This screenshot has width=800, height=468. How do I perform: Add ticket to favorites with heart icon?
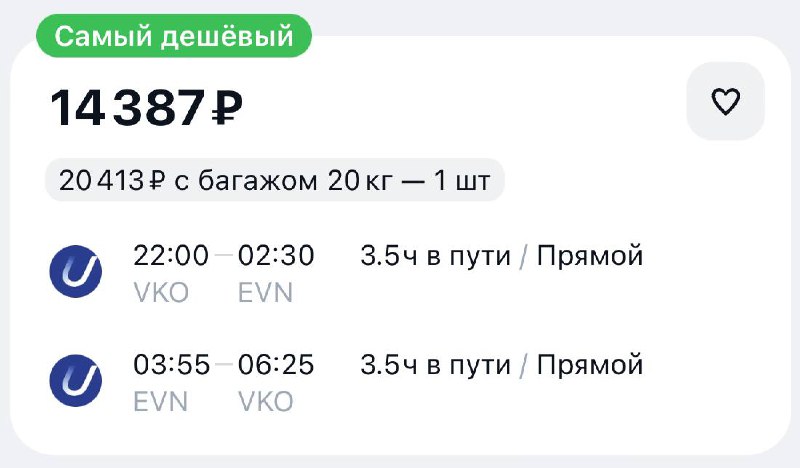(x=725, y=102)
